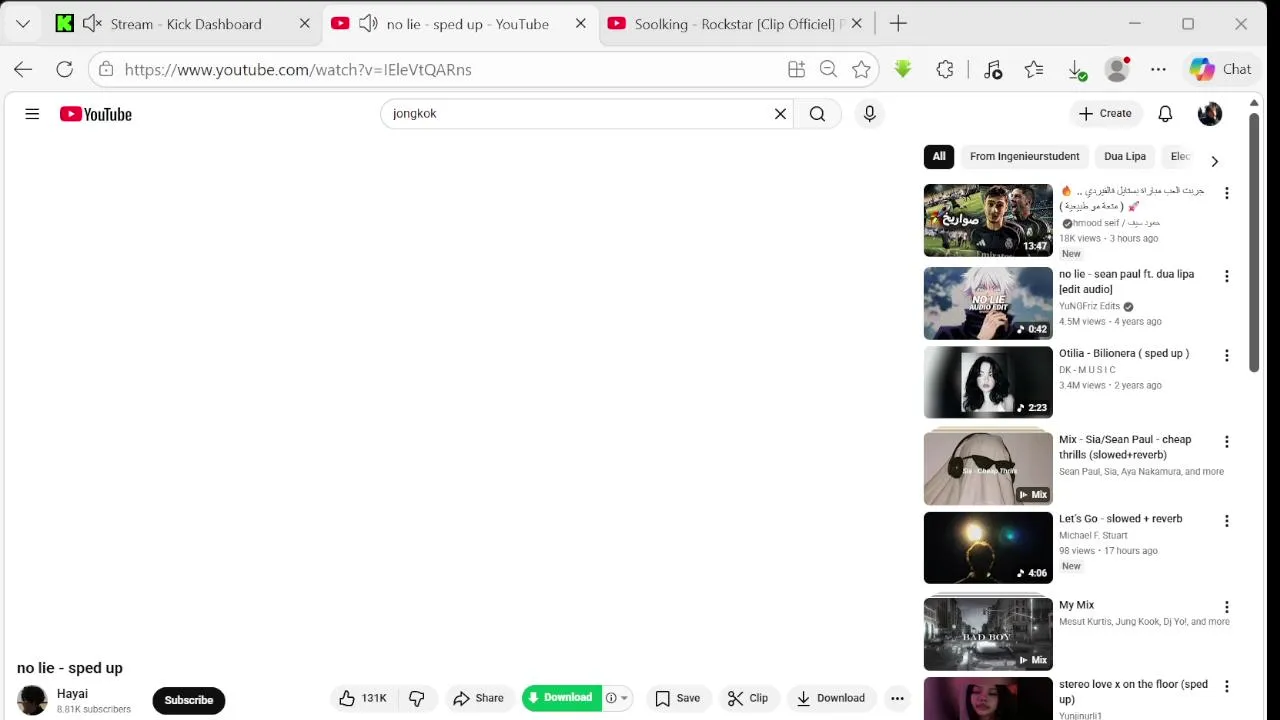Open more actions ellipsis below the video
This screenshot has height=720, width=1280.
(x=897, y=699)
